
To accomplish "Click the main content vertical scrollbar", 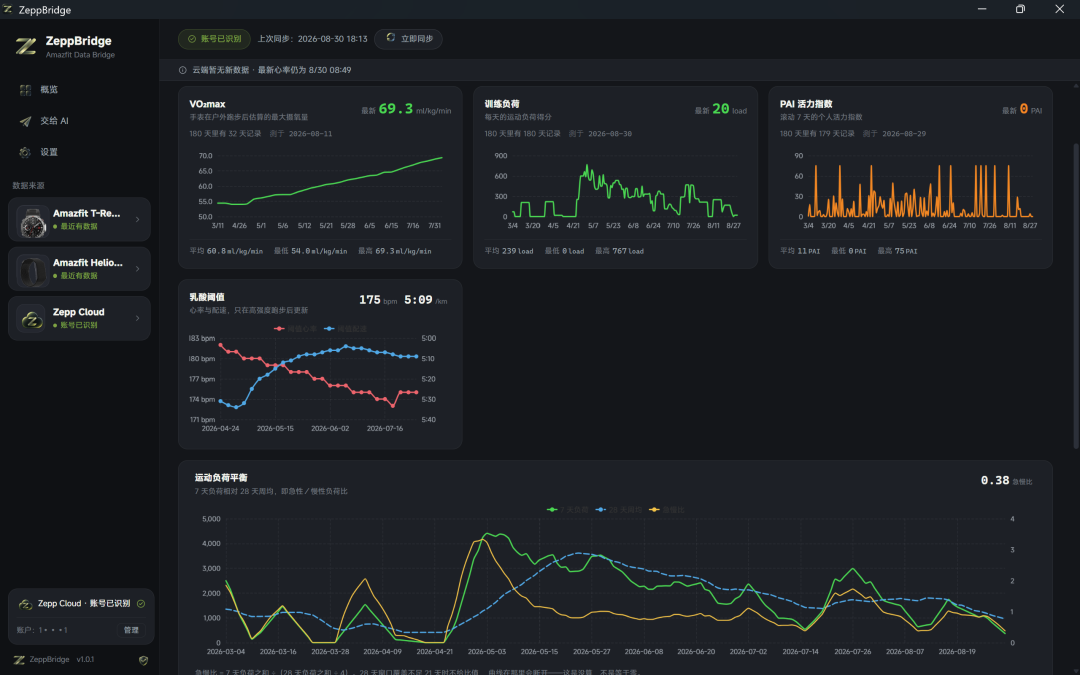I will 1076,296.
